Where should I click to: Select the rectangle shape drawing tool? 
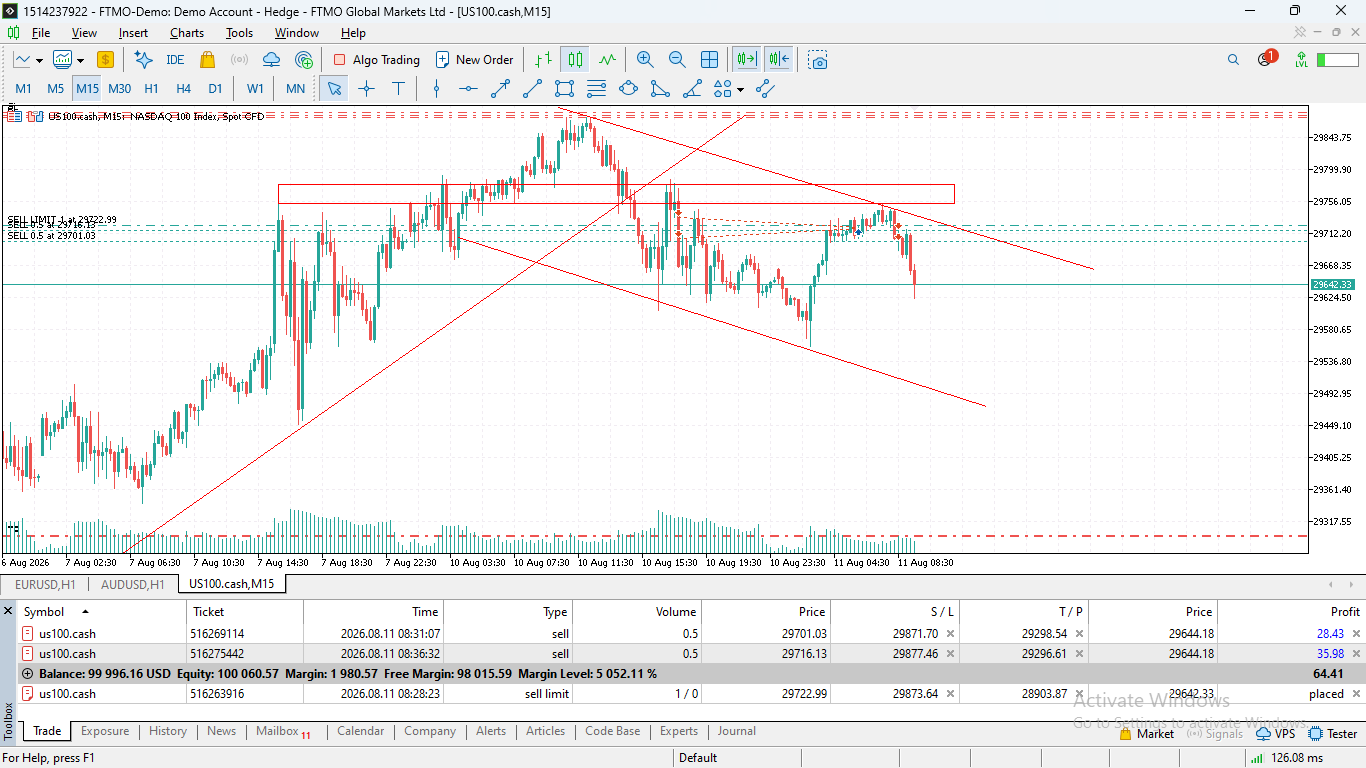click(x=564, y=89)
